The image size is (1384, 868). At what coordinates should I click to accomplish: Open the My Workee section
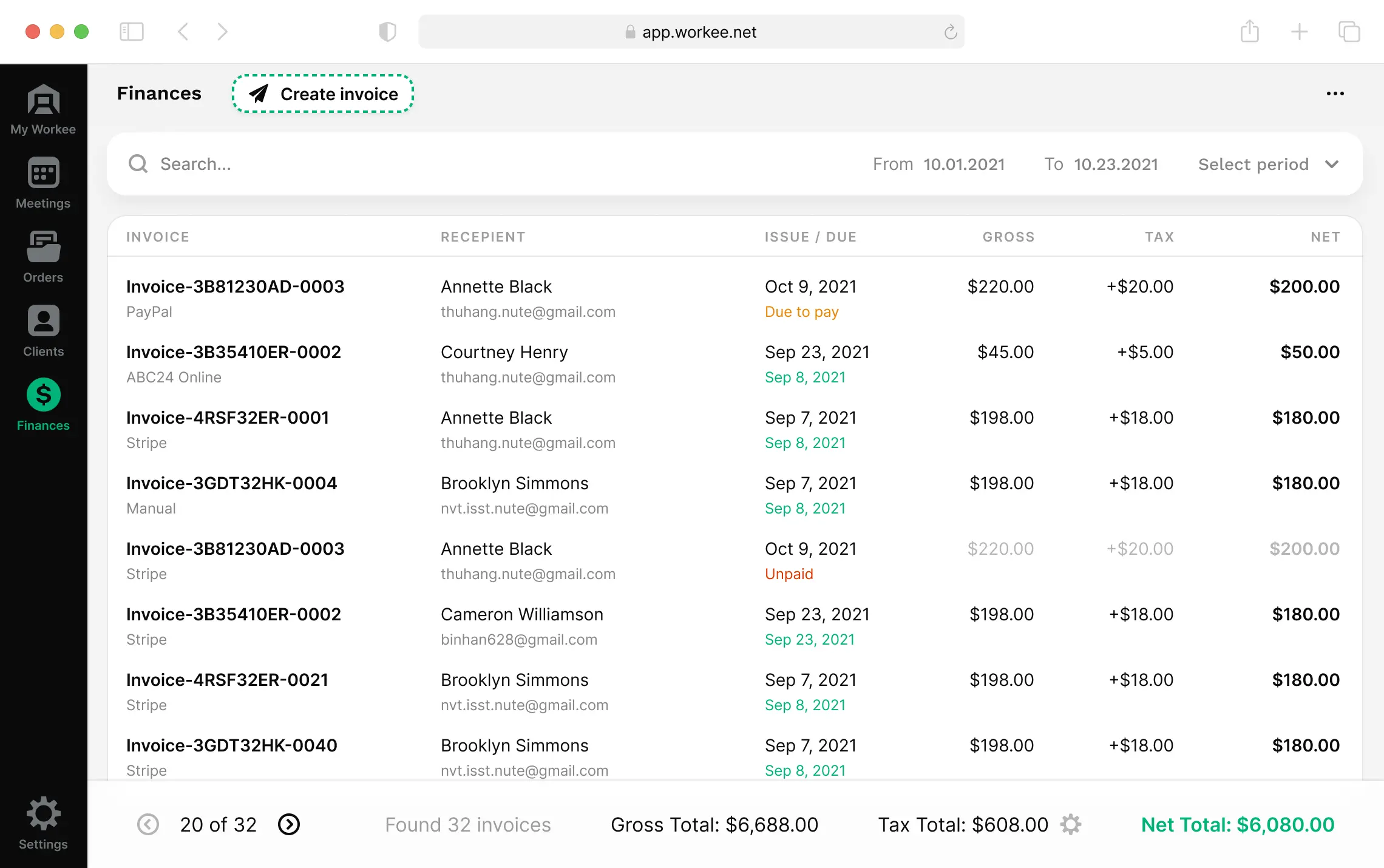(42, 109)
